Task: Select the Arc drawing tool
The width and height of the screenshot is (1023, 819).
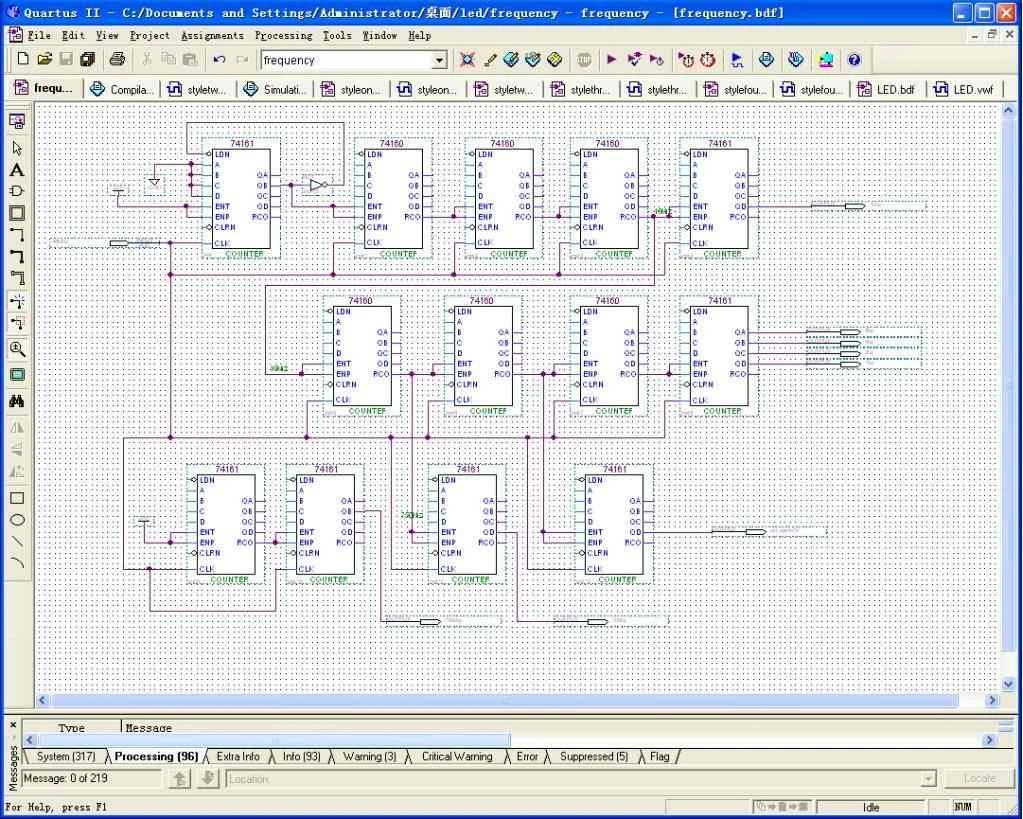Action: tap(18, 563)
